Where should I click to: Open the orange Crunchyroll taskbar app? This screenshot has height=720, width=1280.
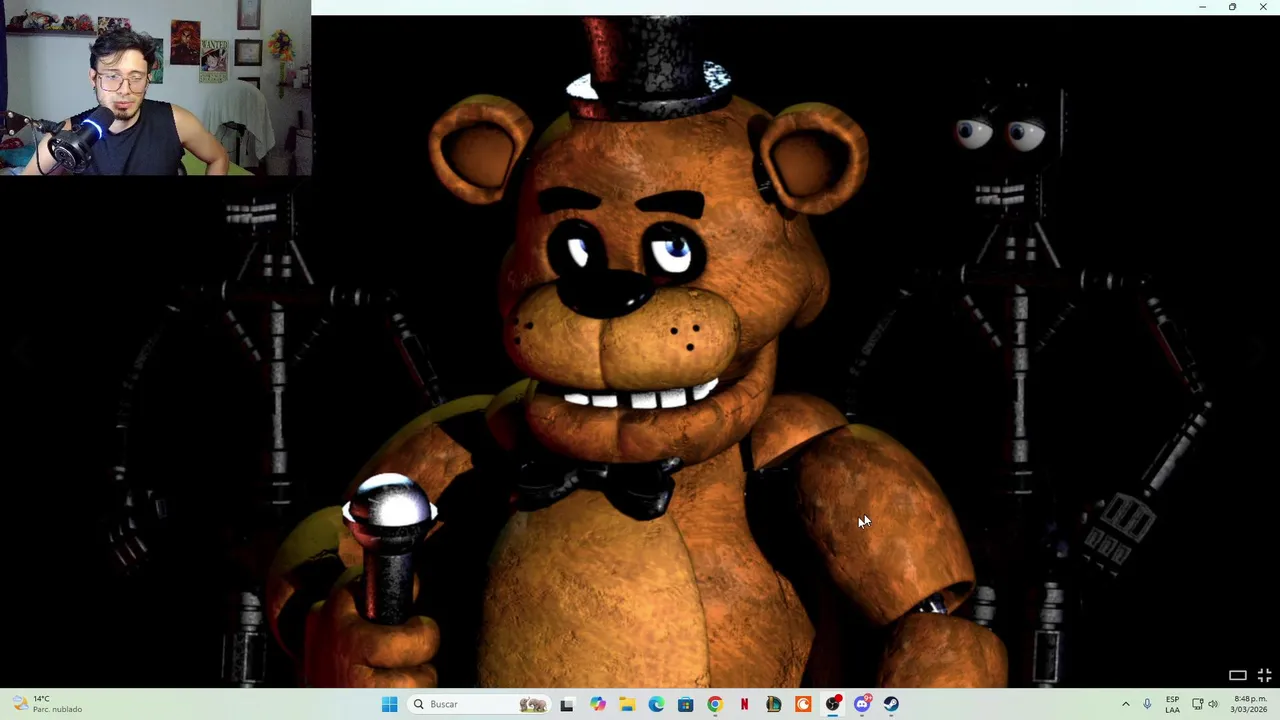pos(803,704)
